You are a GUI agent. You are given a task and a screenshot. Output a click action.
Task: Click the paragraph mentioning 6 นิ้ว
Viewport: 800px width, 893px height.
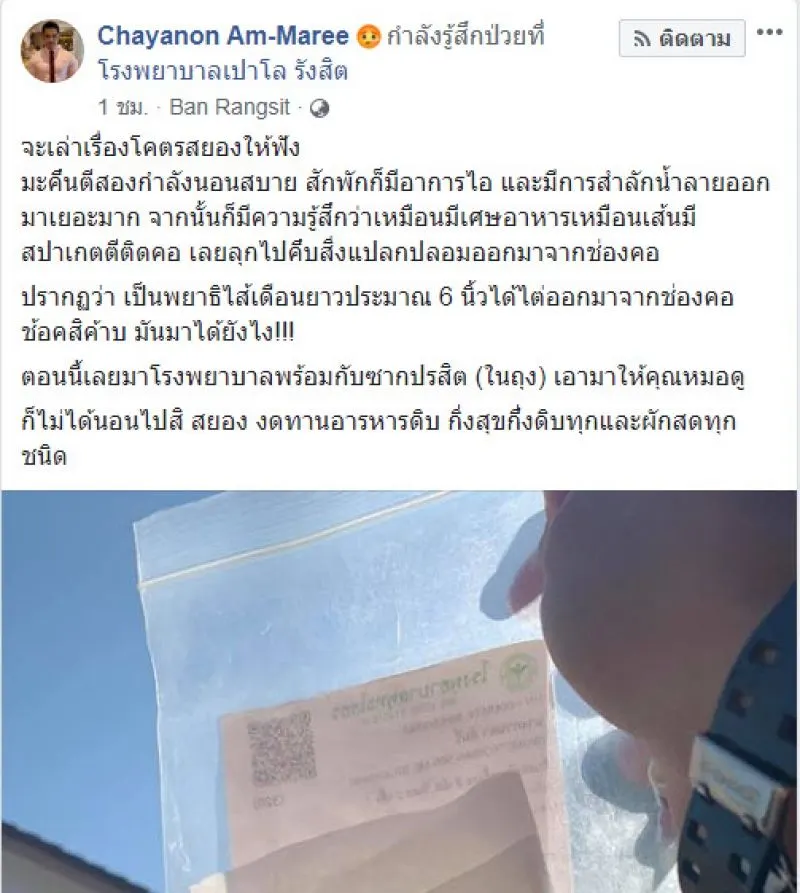[x=378, y=315]
